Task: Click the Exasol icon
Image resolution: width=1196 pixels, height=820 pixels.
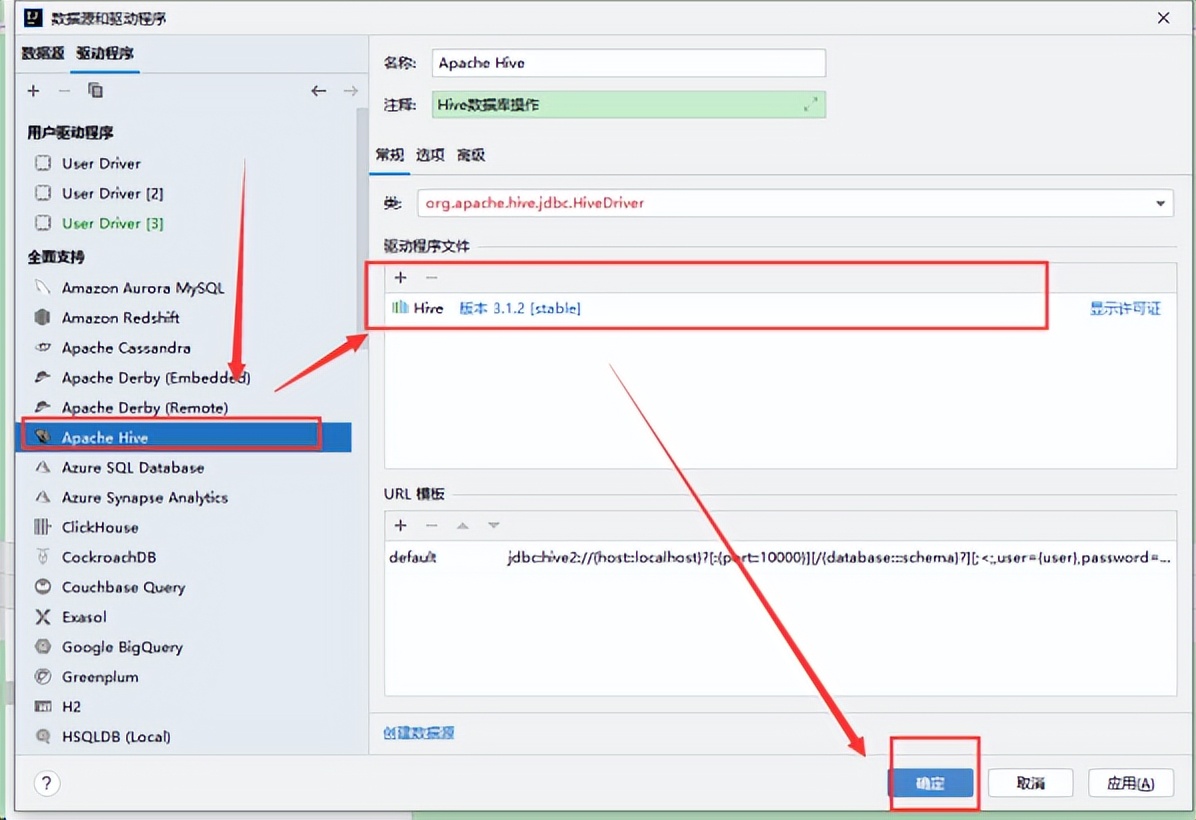Action: [43, 616]
